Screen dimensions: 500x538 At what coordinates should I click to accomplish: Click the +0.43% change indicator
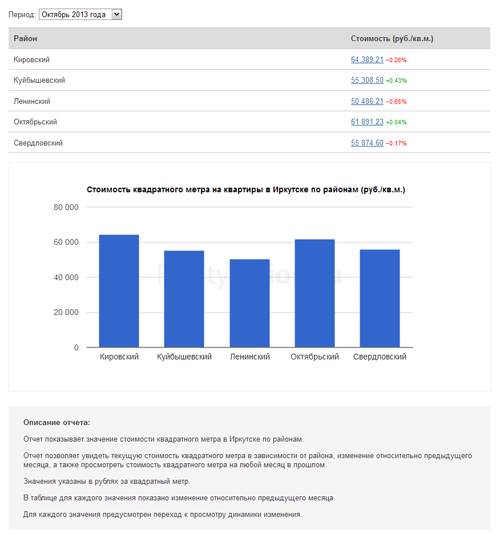click(x=396, y=81)
